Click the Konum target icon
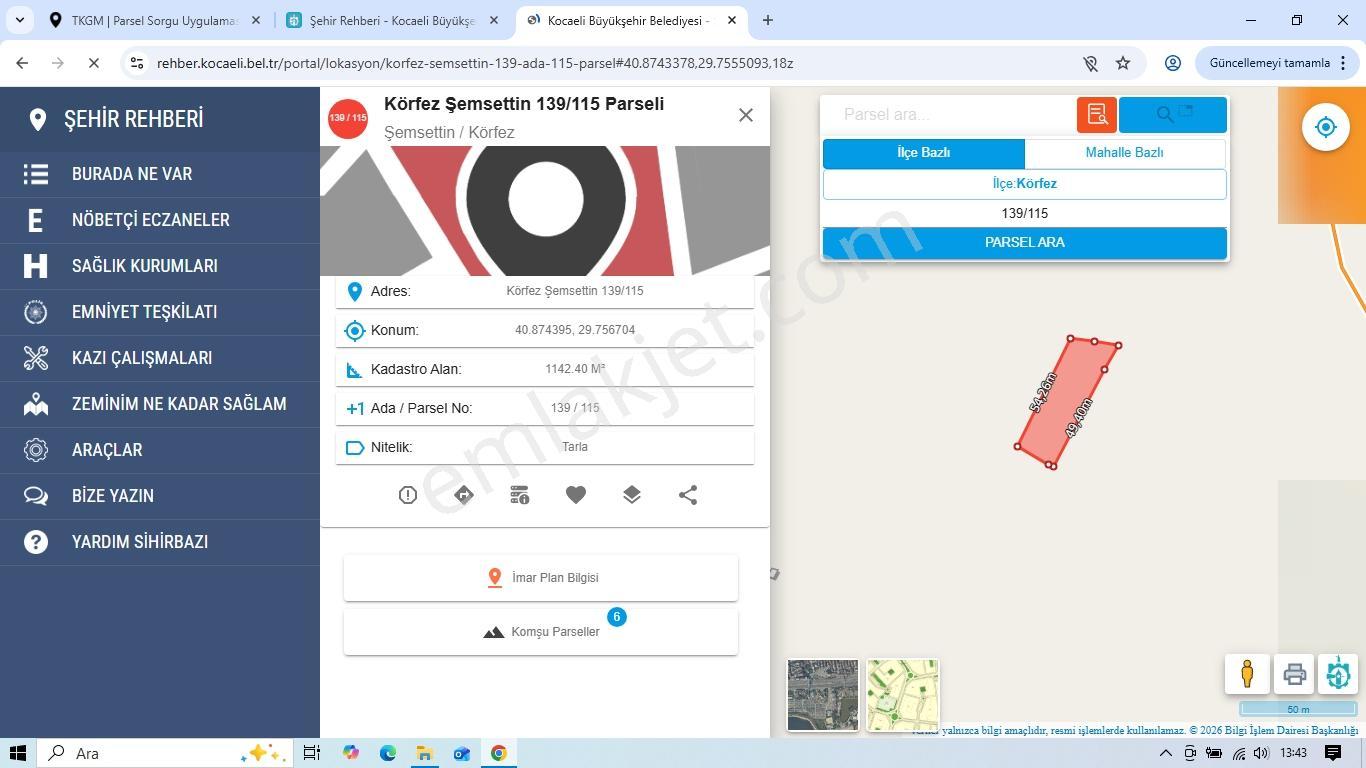This screenshot has width=1366, height=768. pyautogui.click(x=354, y=330)
